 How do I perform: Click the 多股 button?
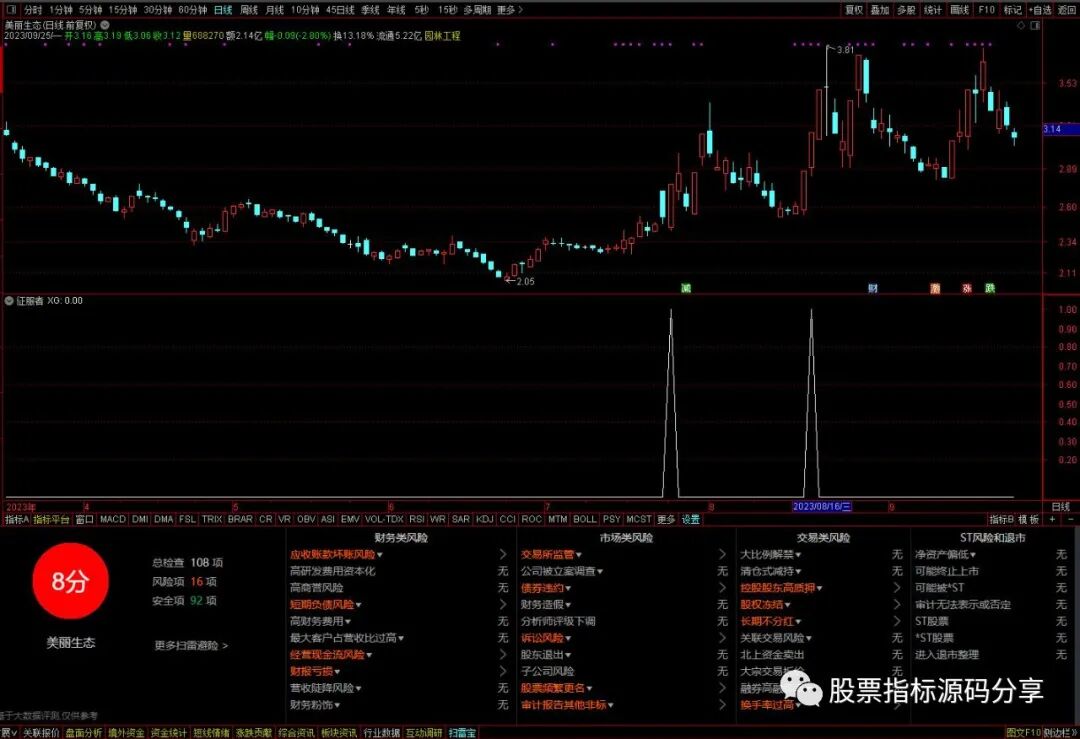pos(906,10)
